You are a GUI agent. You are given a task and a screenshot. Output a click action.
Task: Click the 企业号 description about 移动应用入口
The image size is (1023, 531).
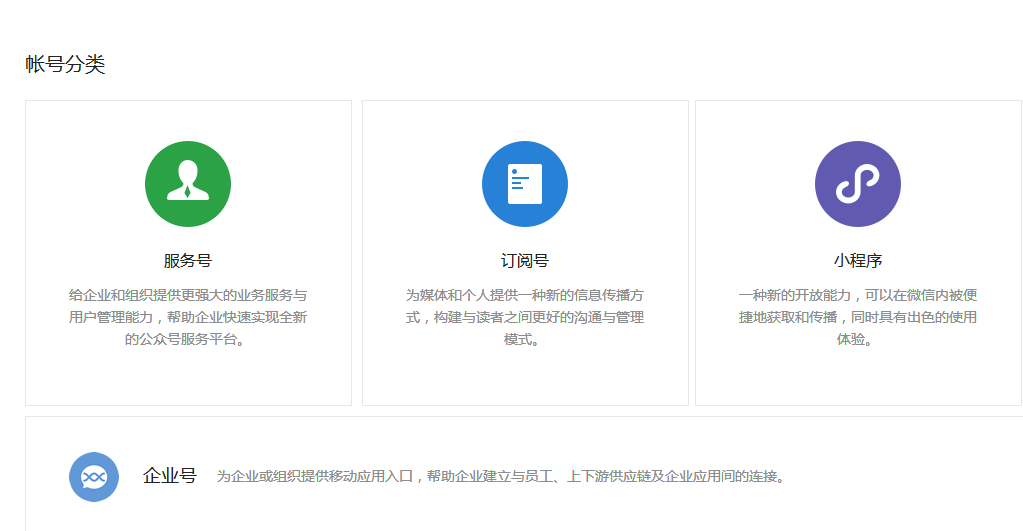pos(500,477)
